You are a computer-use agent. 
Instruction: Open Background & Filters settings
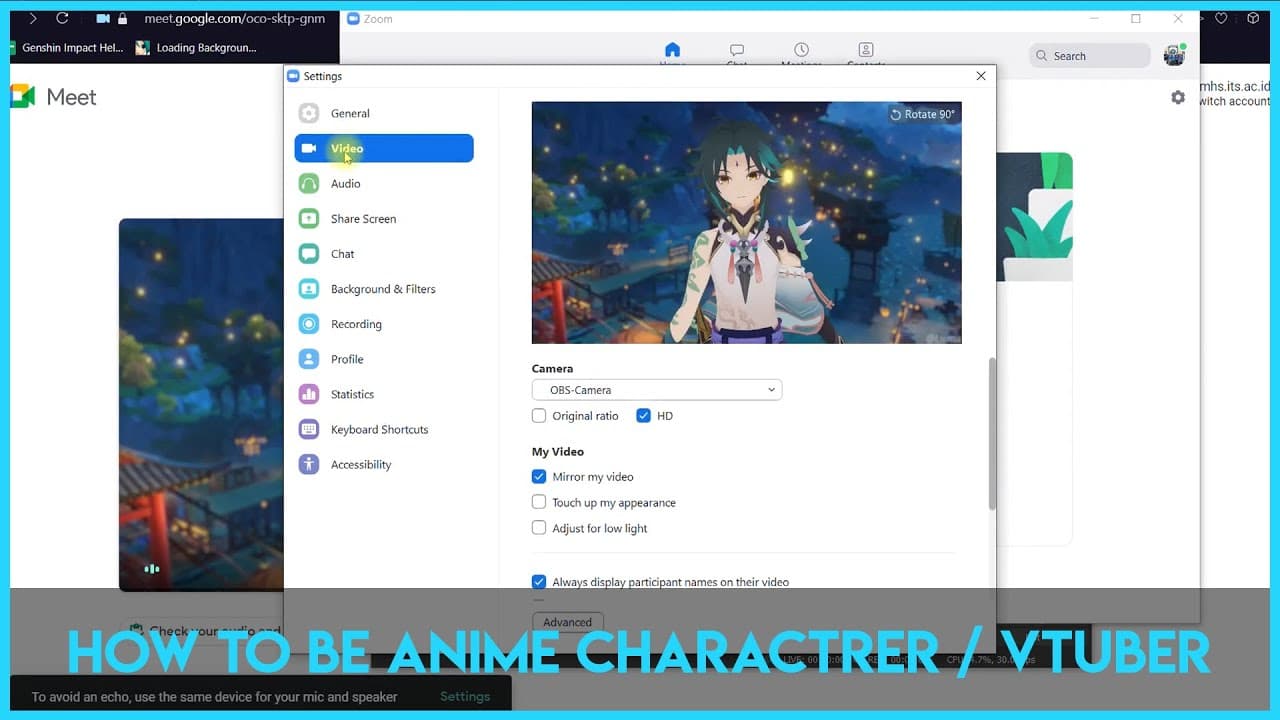pyautogui.click(x=383, y=289)
